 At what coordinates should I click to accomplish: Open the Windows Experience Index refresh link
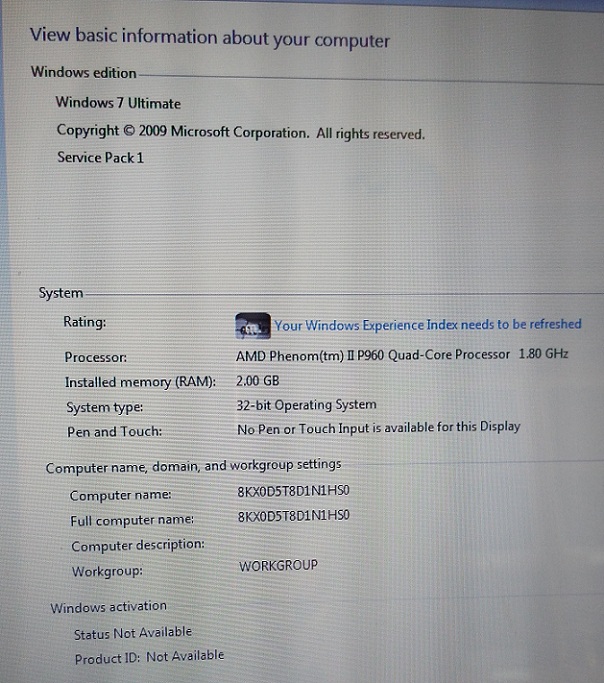pyautogui.click(x=428, y=325)
